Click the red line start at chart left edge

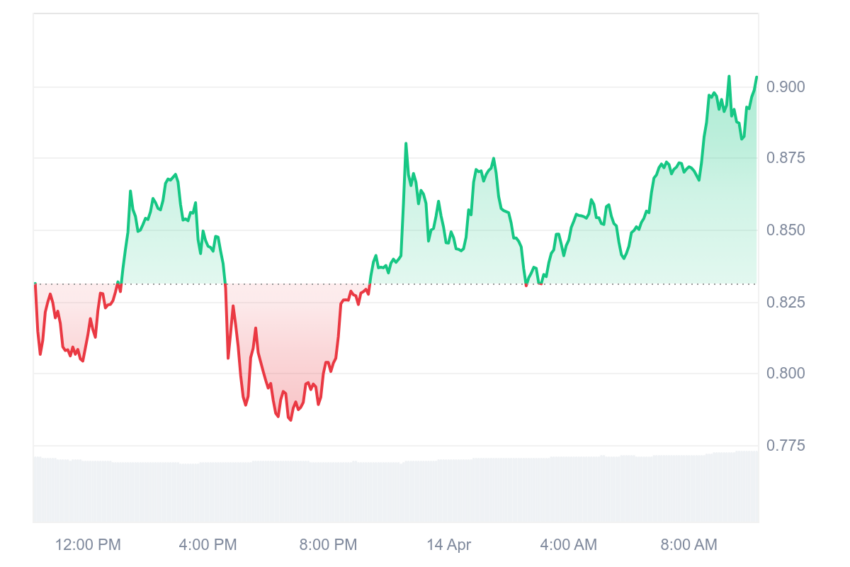coord(35,284)
